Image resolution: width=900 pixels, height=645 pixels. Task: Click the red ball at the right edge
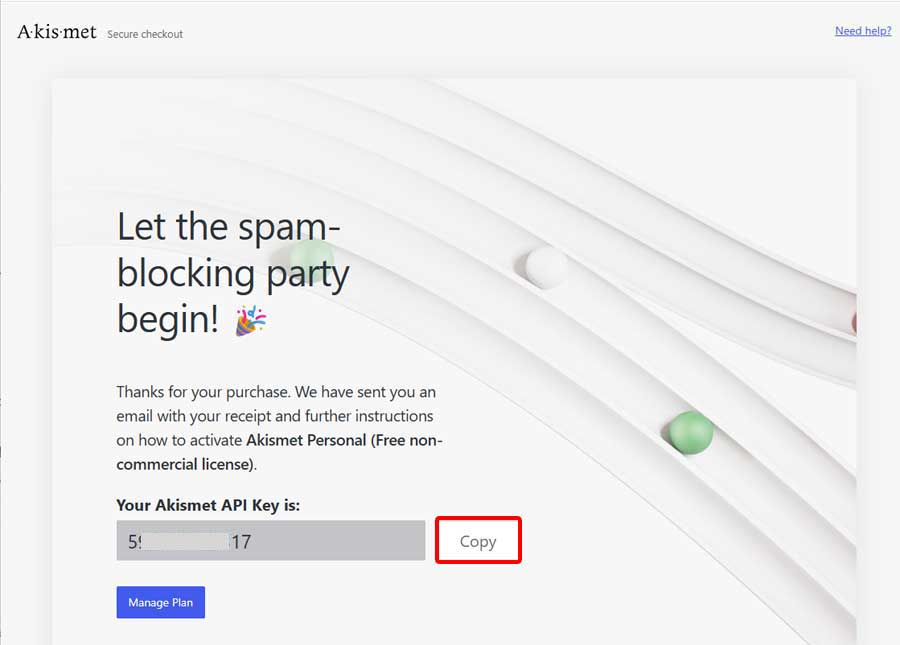click(853, 322)
